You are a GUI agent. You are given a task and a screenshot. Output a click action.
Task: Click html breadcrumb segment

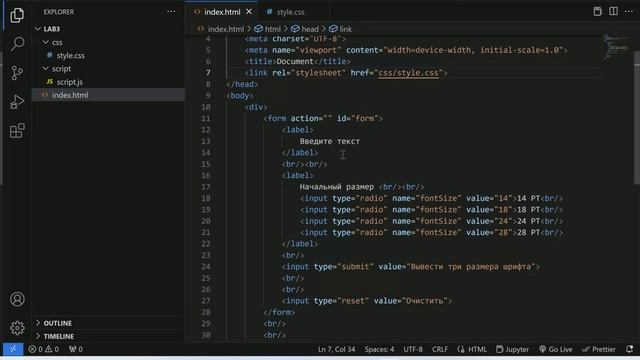[272, 29]
